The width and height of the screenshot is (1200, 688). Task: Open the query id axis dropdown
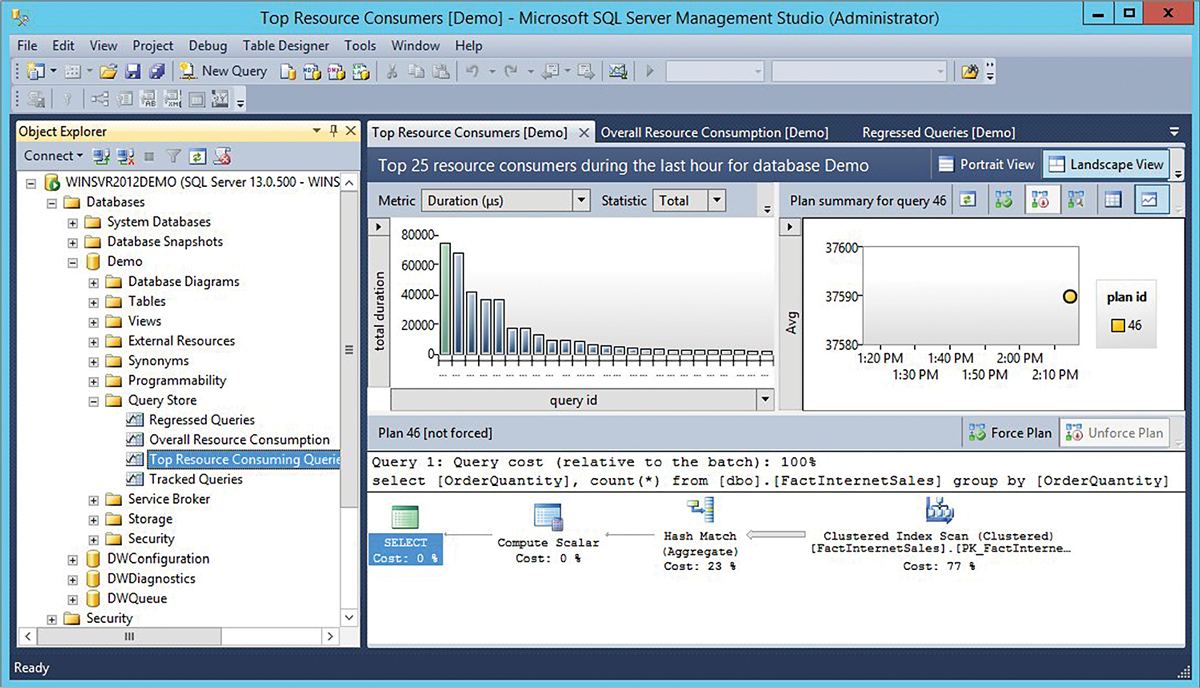tap(766, 400)
